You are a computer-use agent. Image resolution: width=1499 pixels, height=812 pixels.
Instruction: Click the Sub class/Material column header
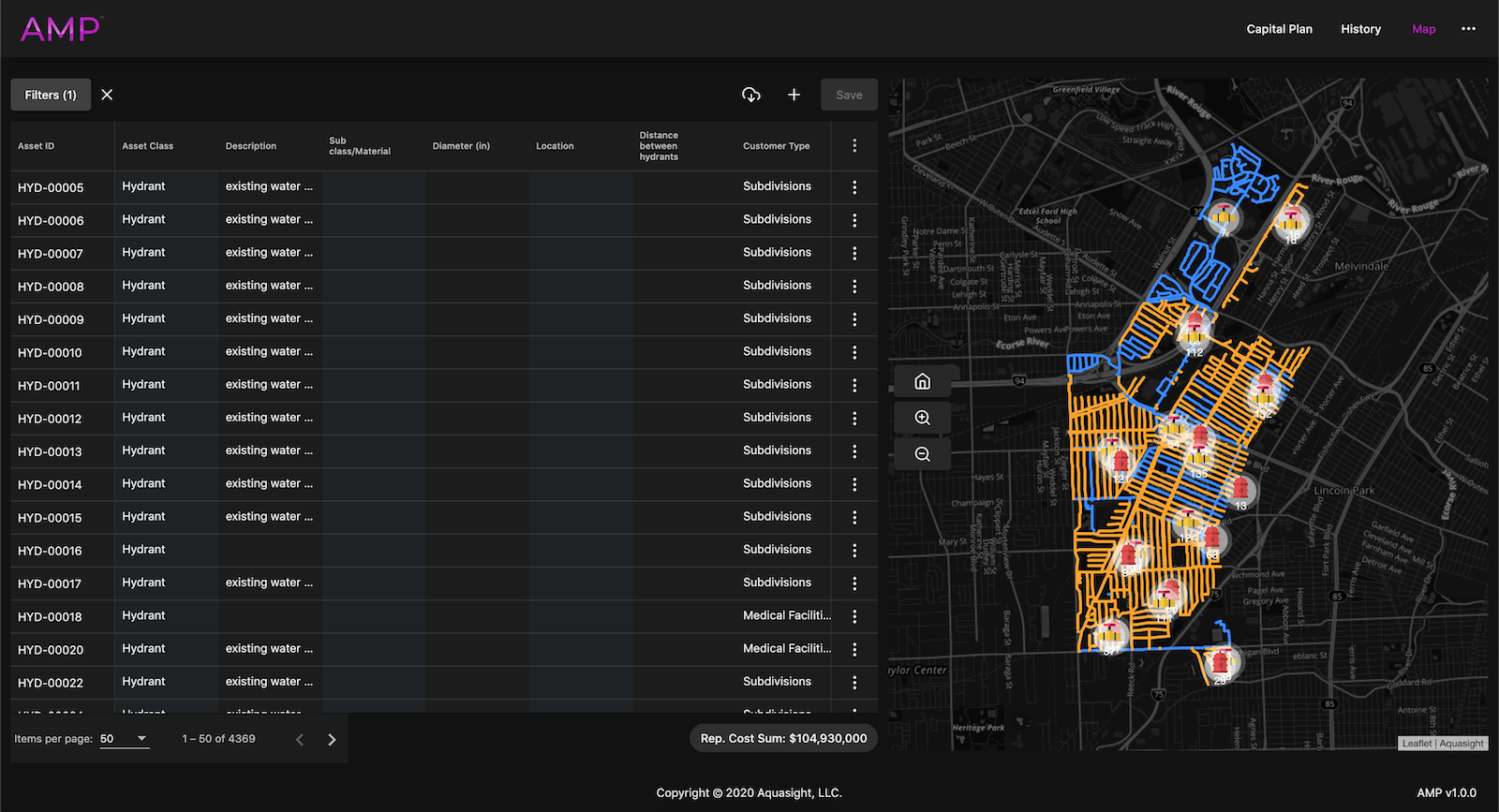360,146
